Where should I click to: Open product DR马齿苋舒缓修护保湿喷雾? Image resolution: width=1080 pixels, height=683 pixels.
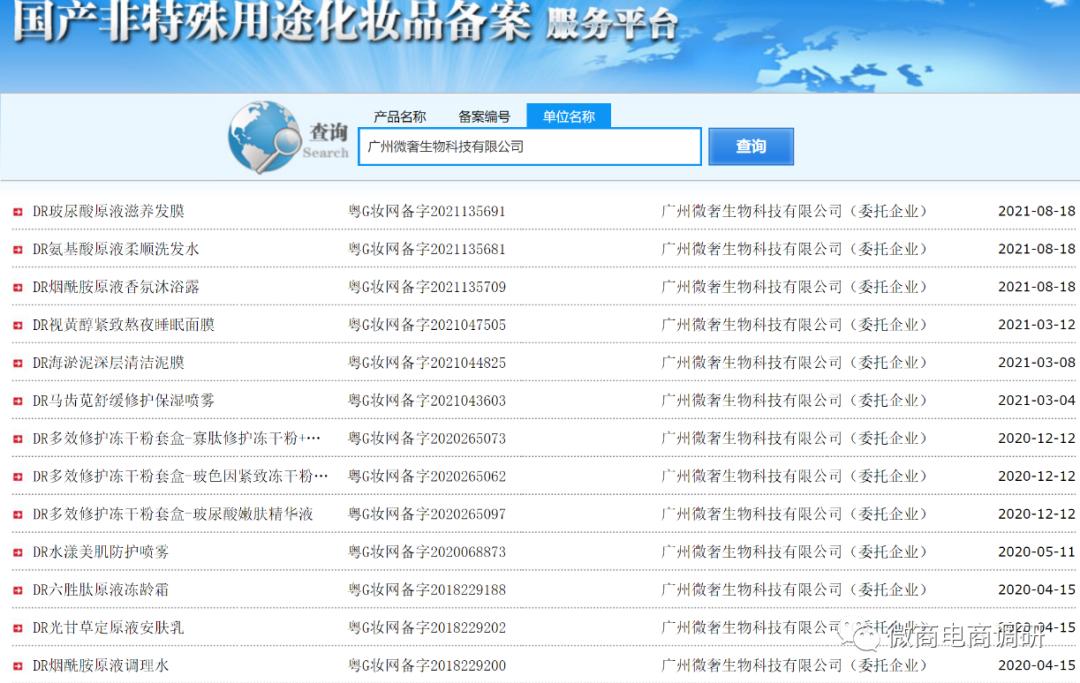click(123, 401)
